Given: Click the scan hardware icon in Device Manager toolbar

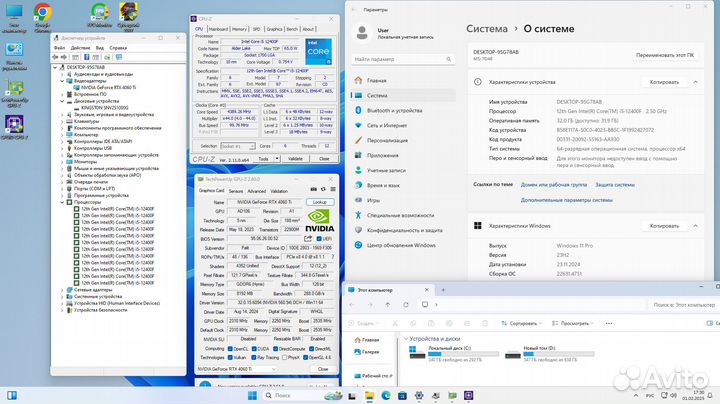Looking at the screenshot, I should [x=107, y=57].
